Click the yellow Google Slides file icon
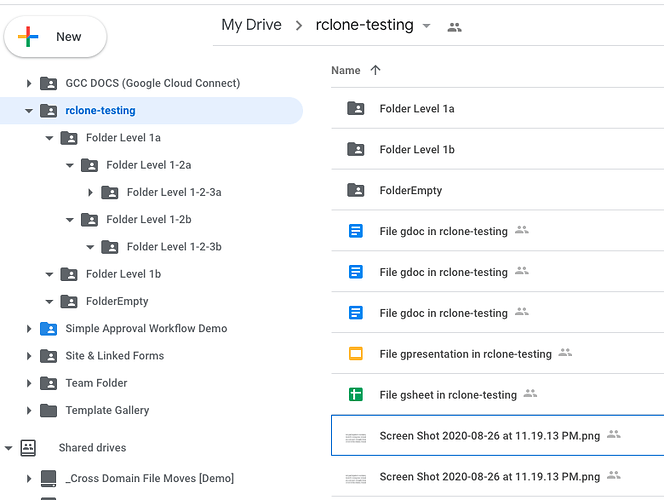This screenshot has width=664, height=500. pos(356,354)
